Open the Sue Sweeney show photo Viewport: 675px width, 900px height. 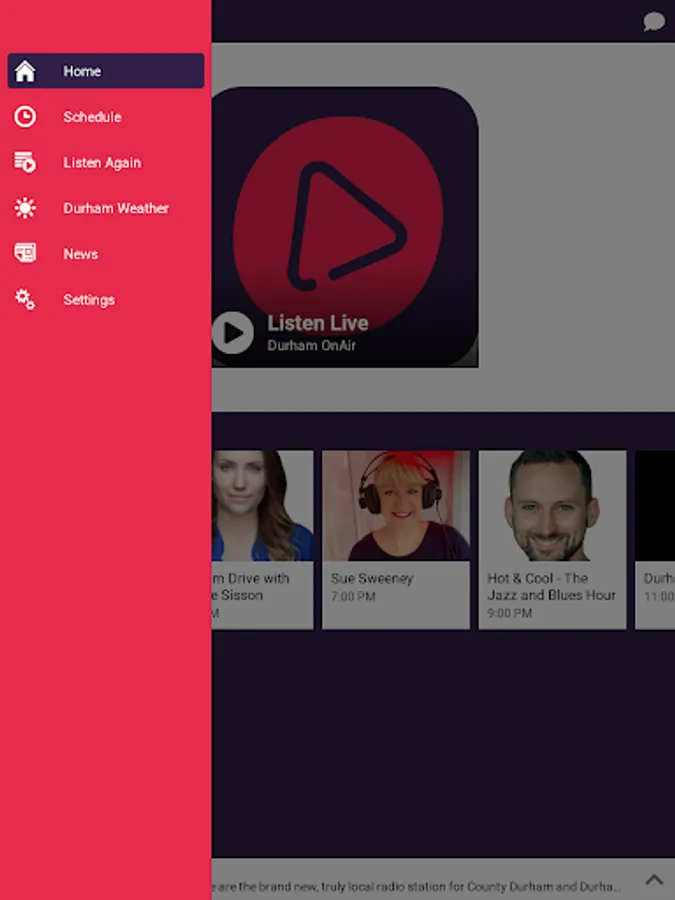pos(395,505)
